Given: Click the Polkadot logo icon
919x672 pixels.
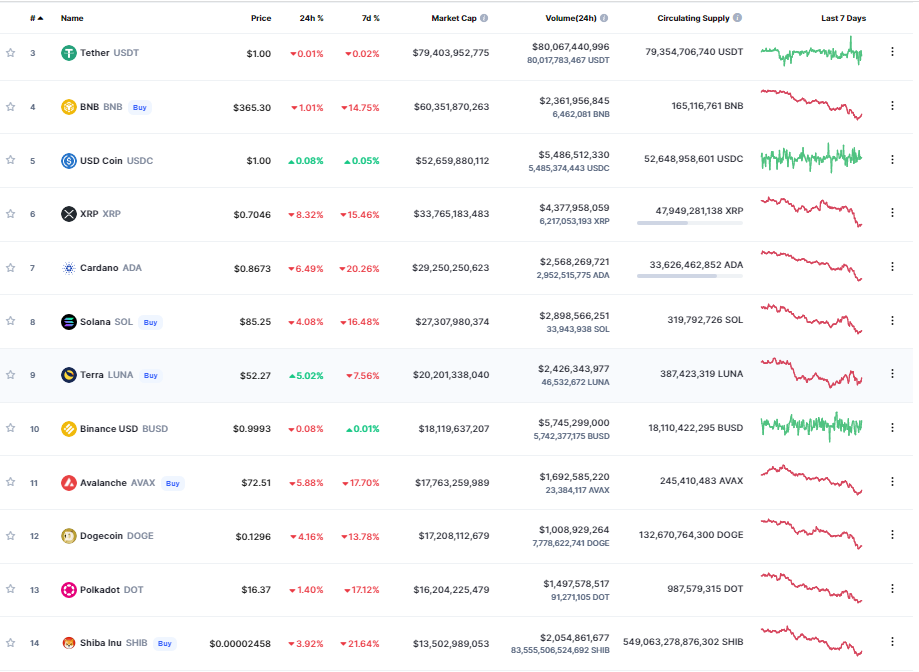Looking at the screenshot, I should point(69,590).
